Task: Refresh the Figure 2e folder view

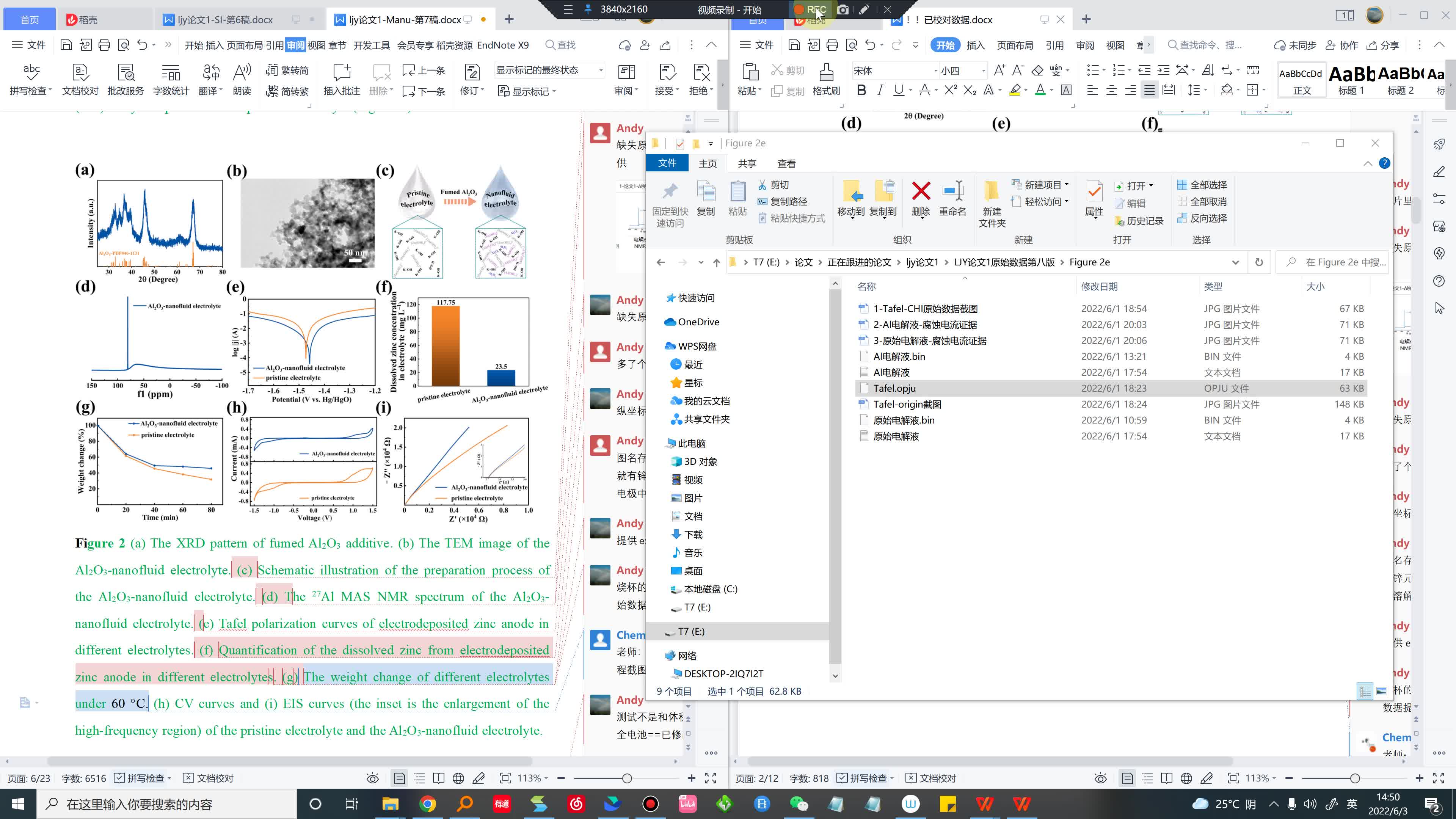Action: coord(1259,262)
